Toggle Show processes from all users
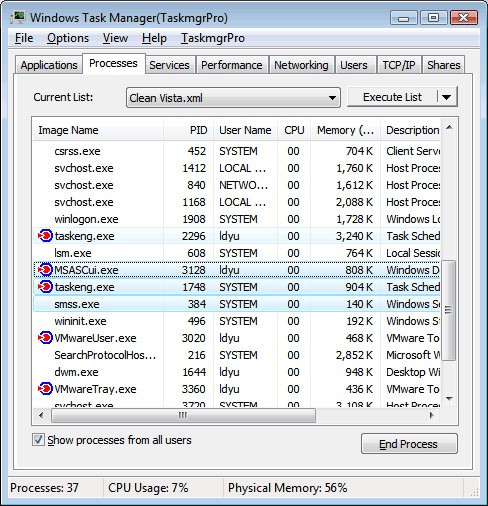 point(38,440)
